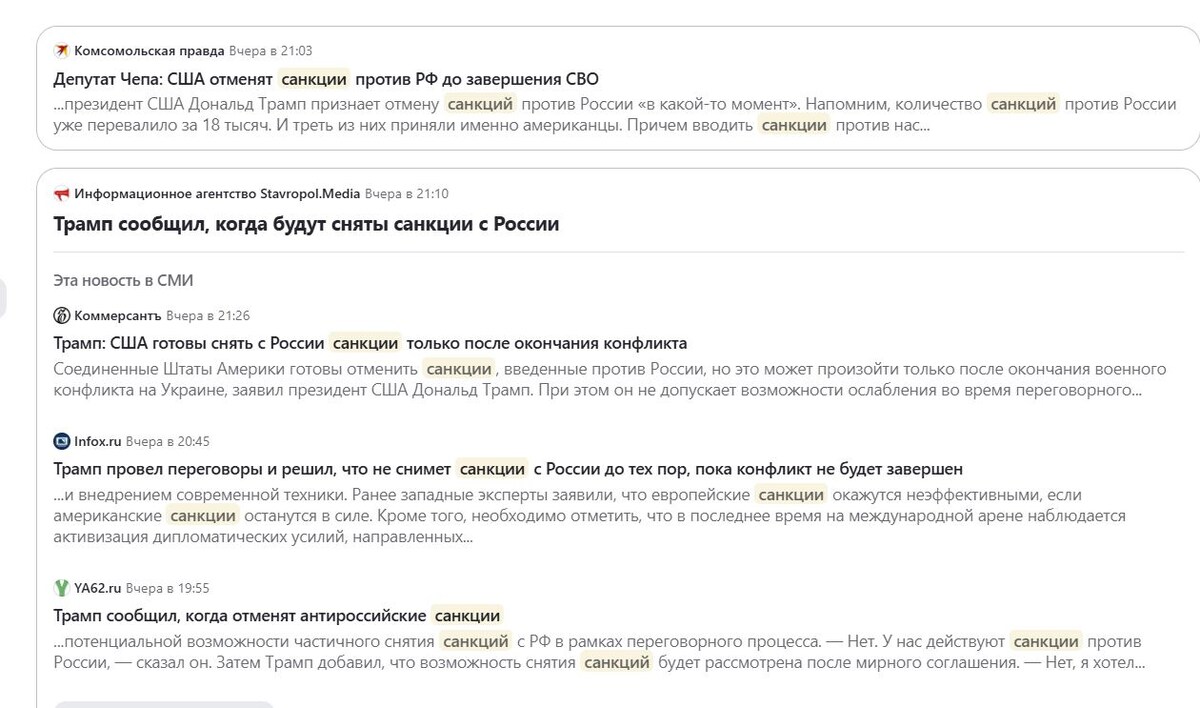Click the green YA62.ru icon

[62, 588]
